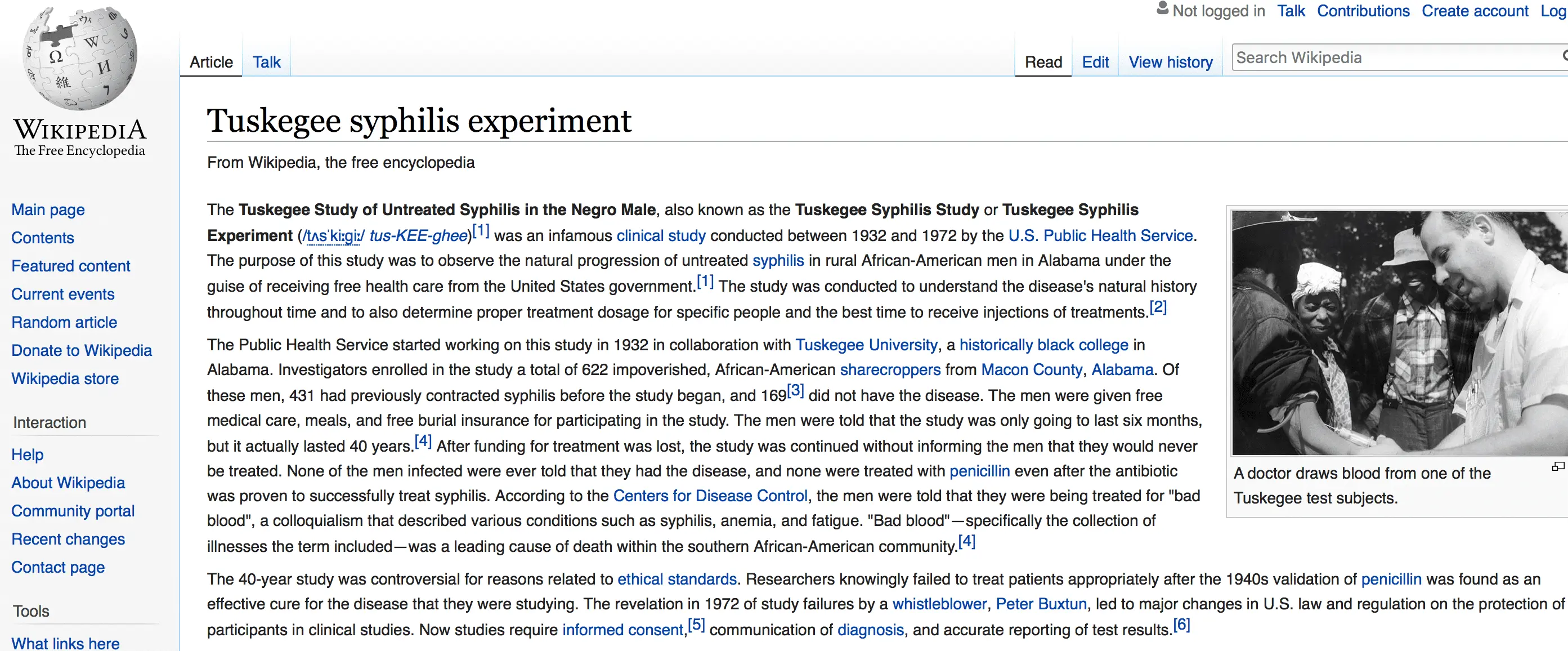Follow the historically black college link
This screenshot has width=1568, height=651.
pos(1044,345)
